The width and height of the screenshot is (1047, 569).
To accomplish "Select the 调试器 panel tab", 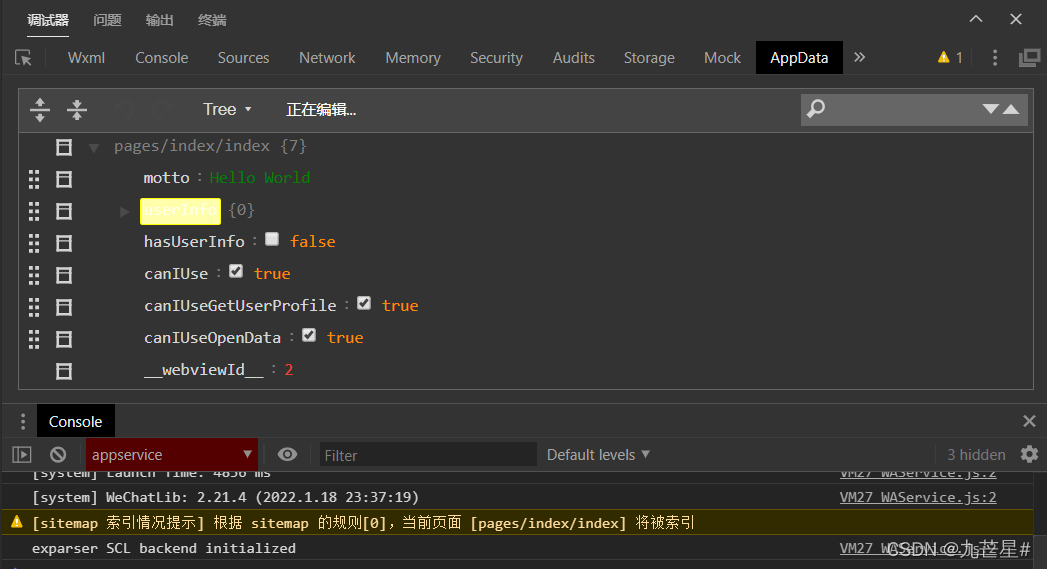I will point(48,20).
